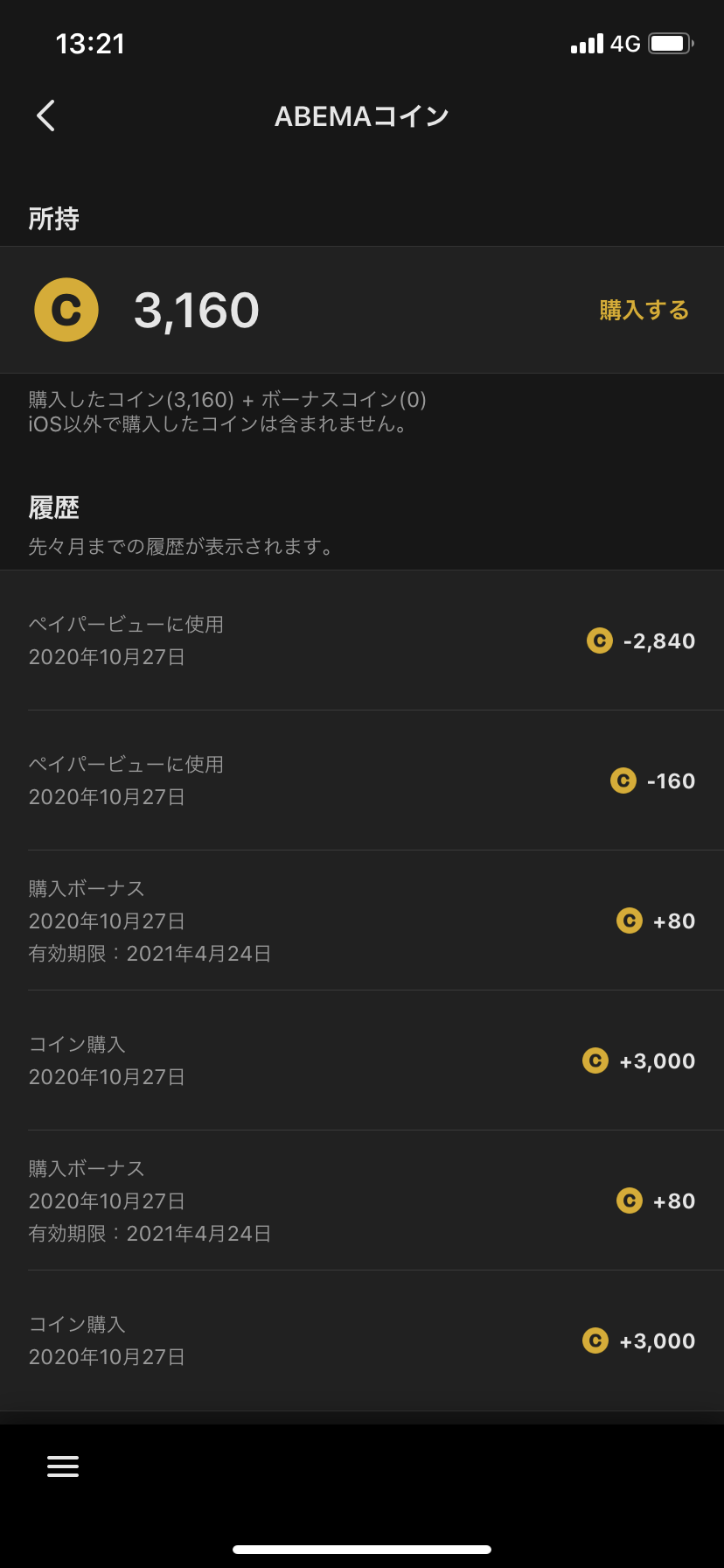The image size is (724, 1568).
Task: Tap the 履歴 history section header
Action: [x=54, y=507]
